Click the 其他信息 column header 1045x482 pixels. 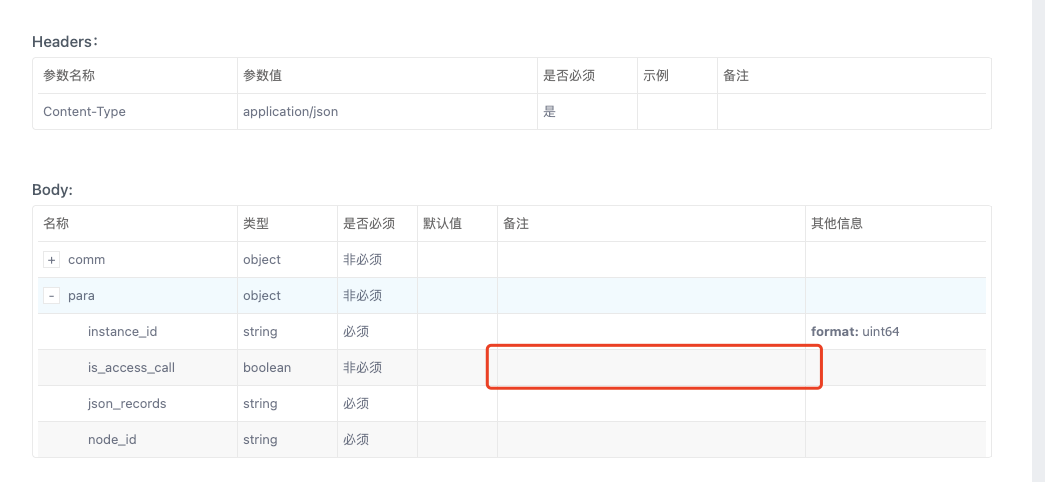click(x=837, y=224)
